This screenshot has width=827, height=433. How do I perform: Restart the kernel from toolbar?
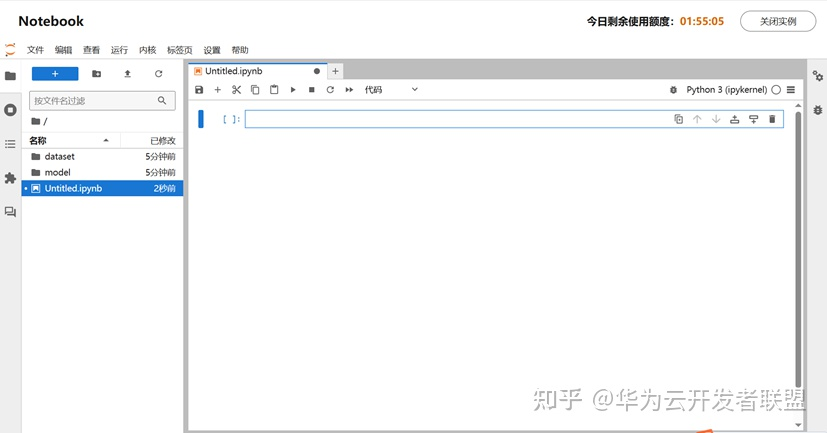[x=330, y=90]
